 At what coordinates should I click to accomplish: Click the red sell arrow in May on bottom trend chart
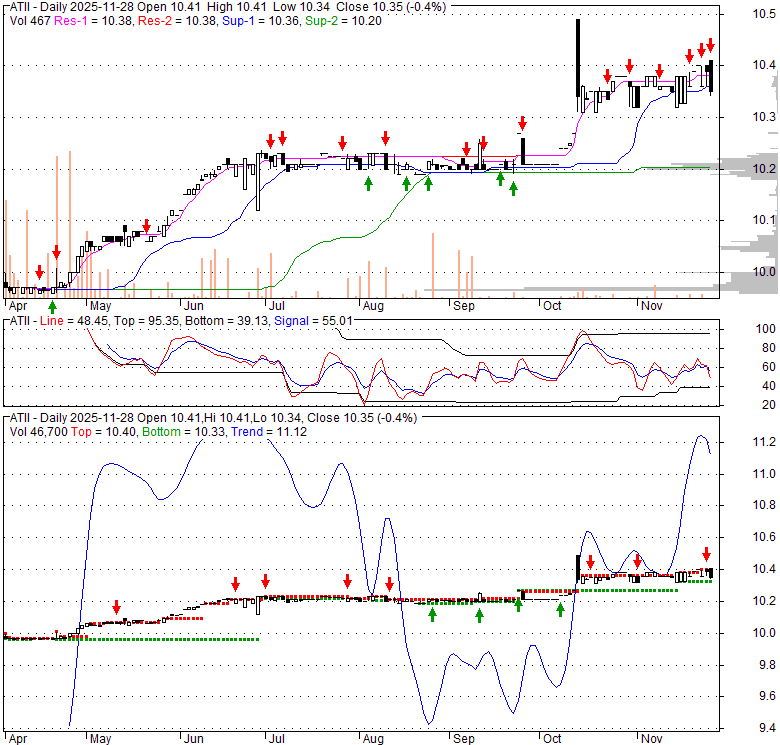[116, 607]
